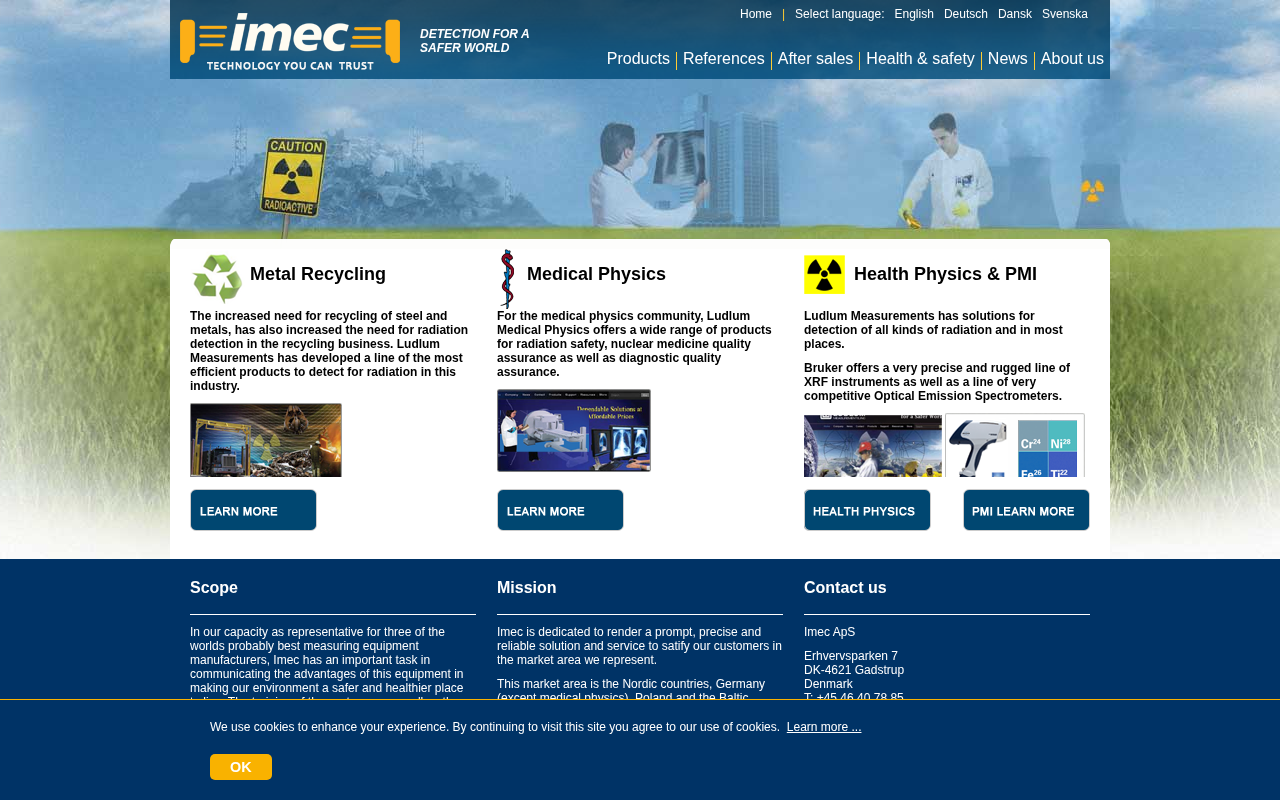Click the 'Detection for a safer world' tagline
1280x800 pixels.
click(x=475, y=41)
